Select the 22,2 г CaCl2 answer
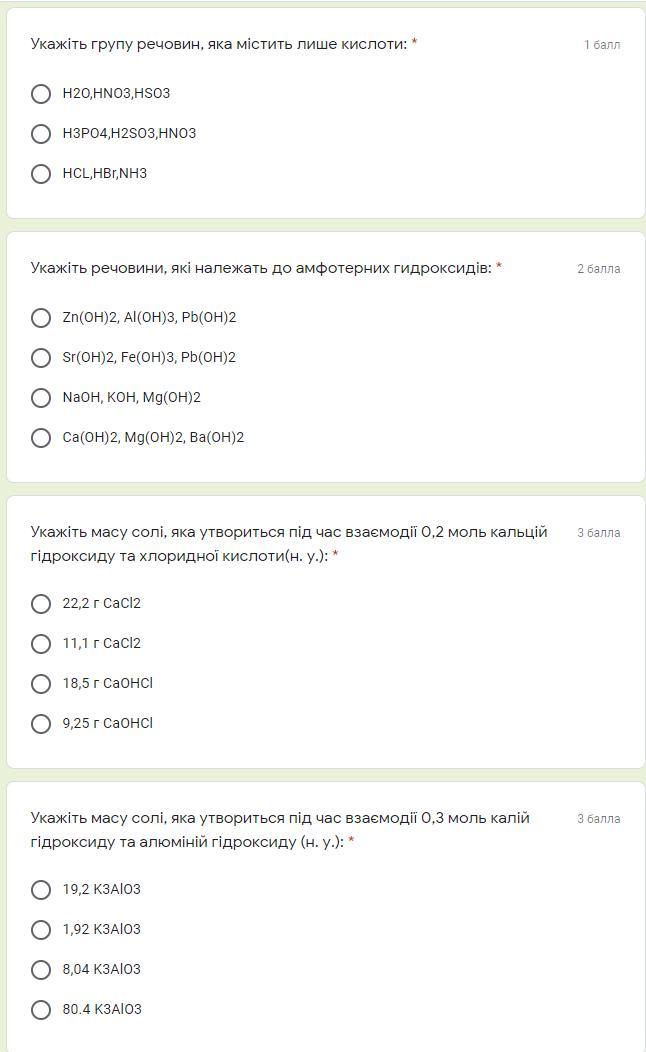Image resolution: width=646 pixels, height=1052 pixels. [x=41, y=604]
